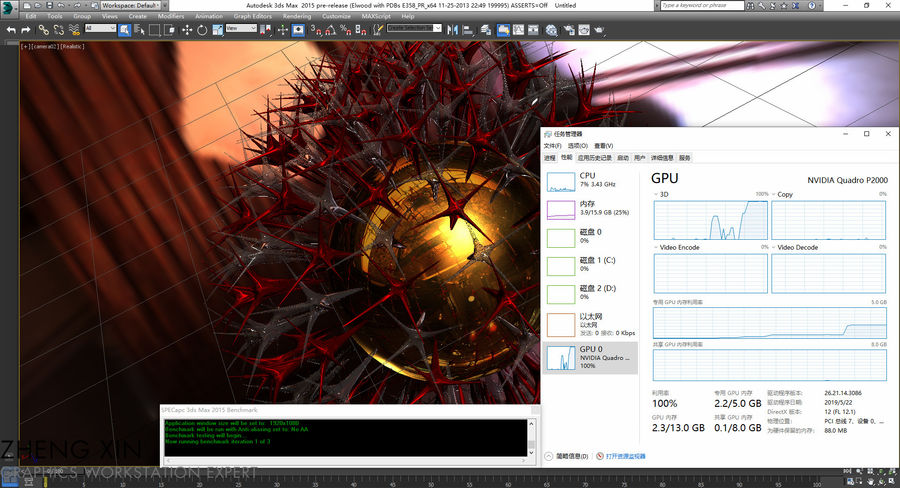Open the Curve Editor
The height and width of the screenshot is (488, 900).
point(518,30)
